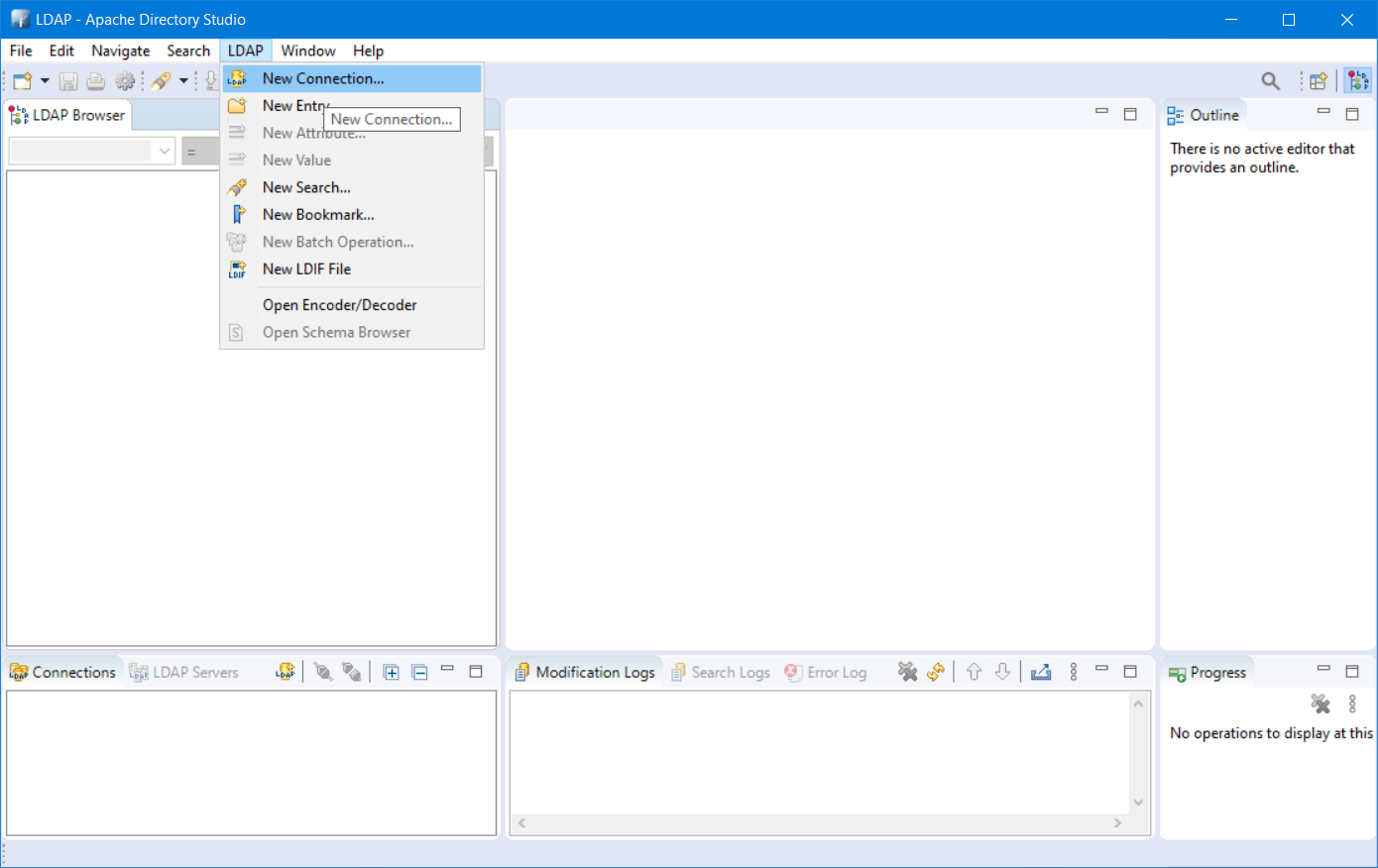Open the Search menu

pos(188,51)
